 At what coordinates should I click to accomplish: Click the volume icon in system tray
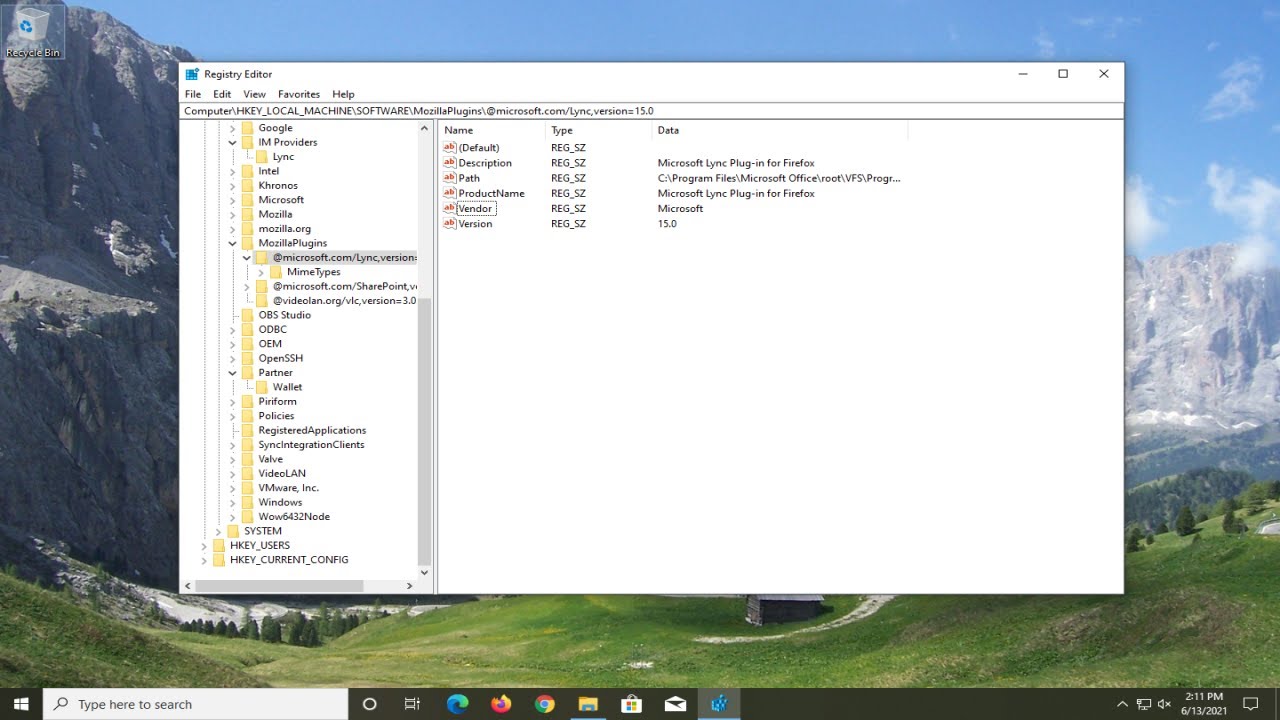(x=1164, y=704)
